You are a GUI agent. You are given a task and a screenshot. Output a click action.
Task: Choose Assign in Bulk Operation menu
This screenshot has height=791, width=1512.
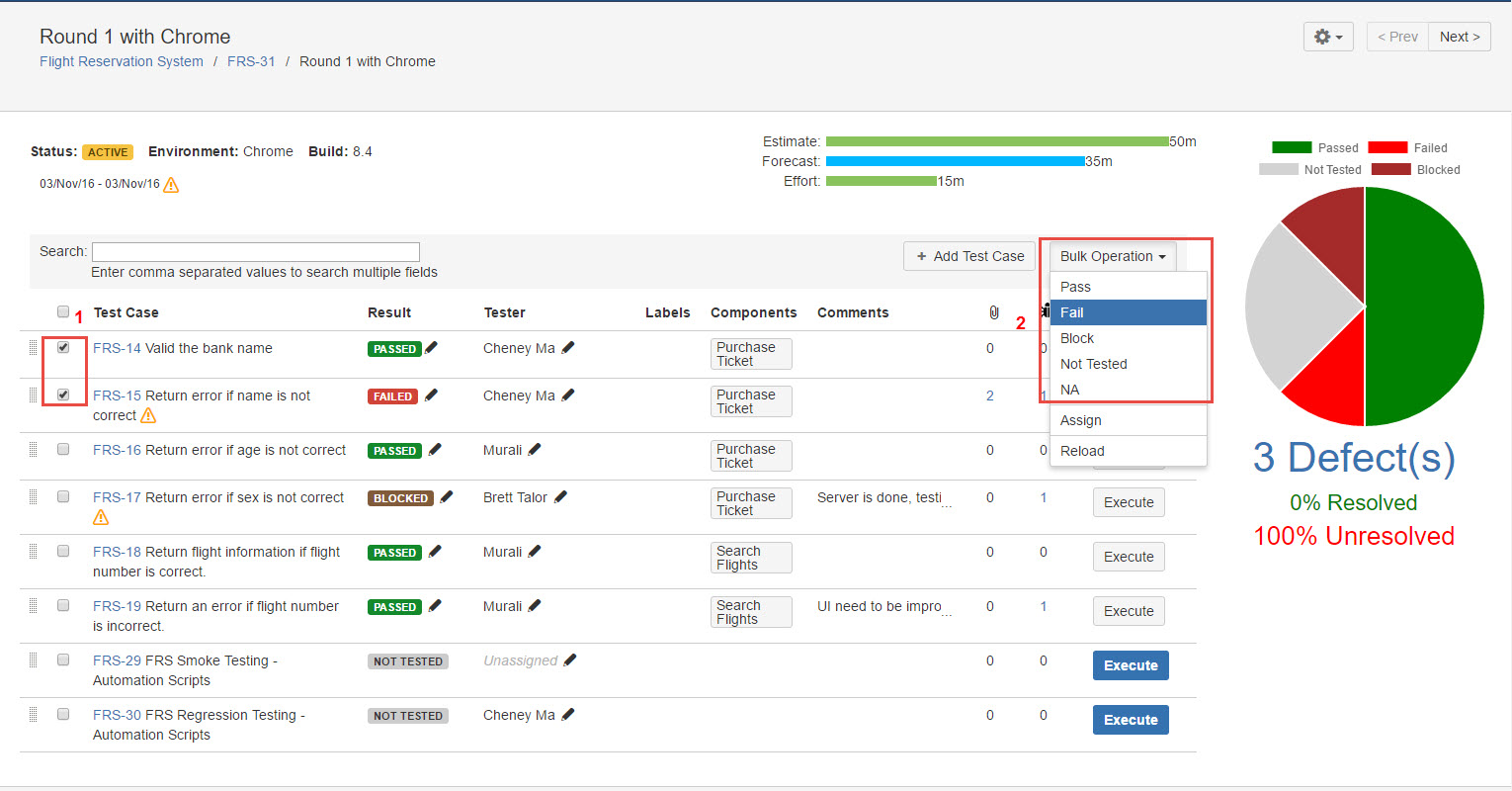(1129, 420)
